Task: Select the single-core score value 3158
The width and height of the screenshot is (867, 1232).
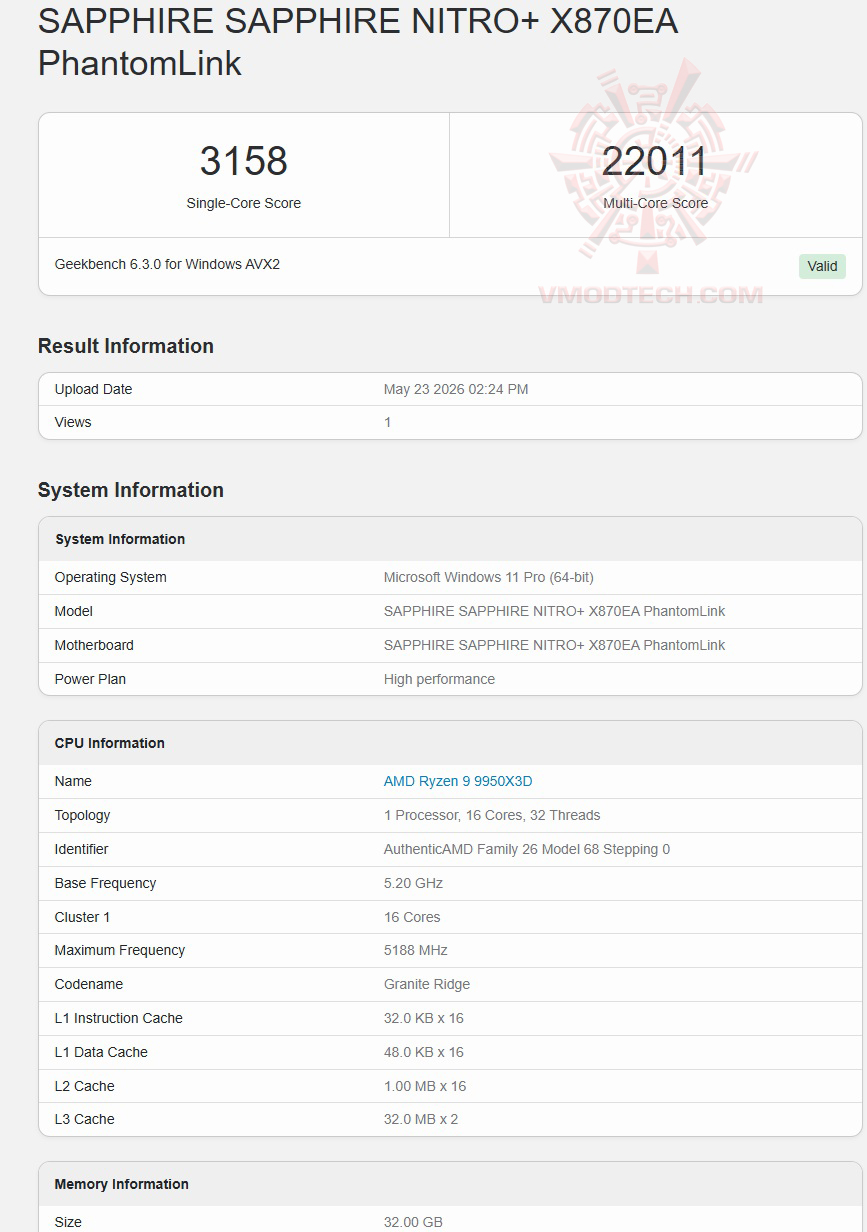Action: pos(244,161)
